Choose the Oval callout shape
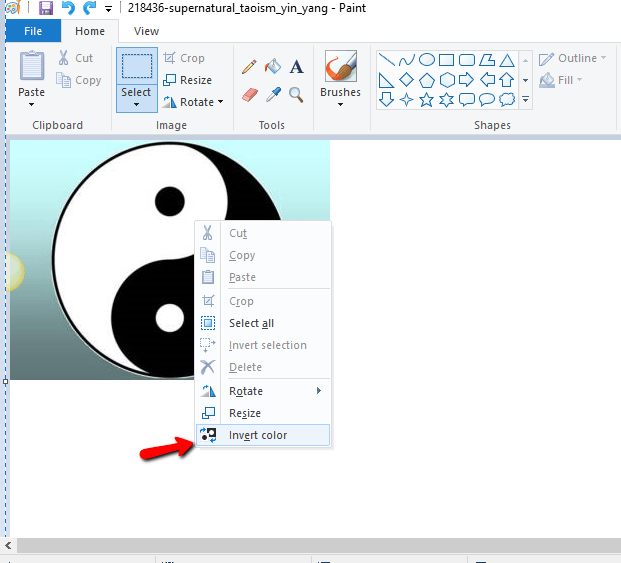Screen dimensions: 621x563 [487, 99]
